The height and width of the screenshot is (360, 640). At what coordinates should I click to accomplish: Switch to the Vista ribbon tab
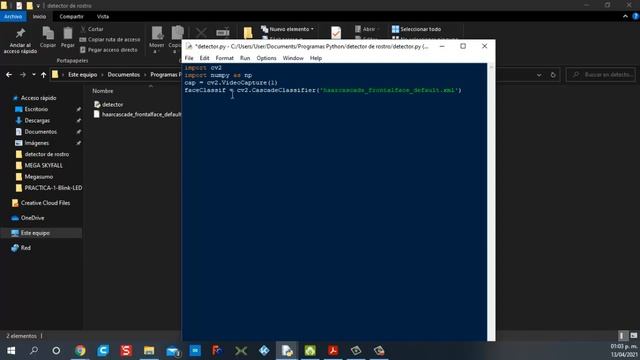pos(103,16)
